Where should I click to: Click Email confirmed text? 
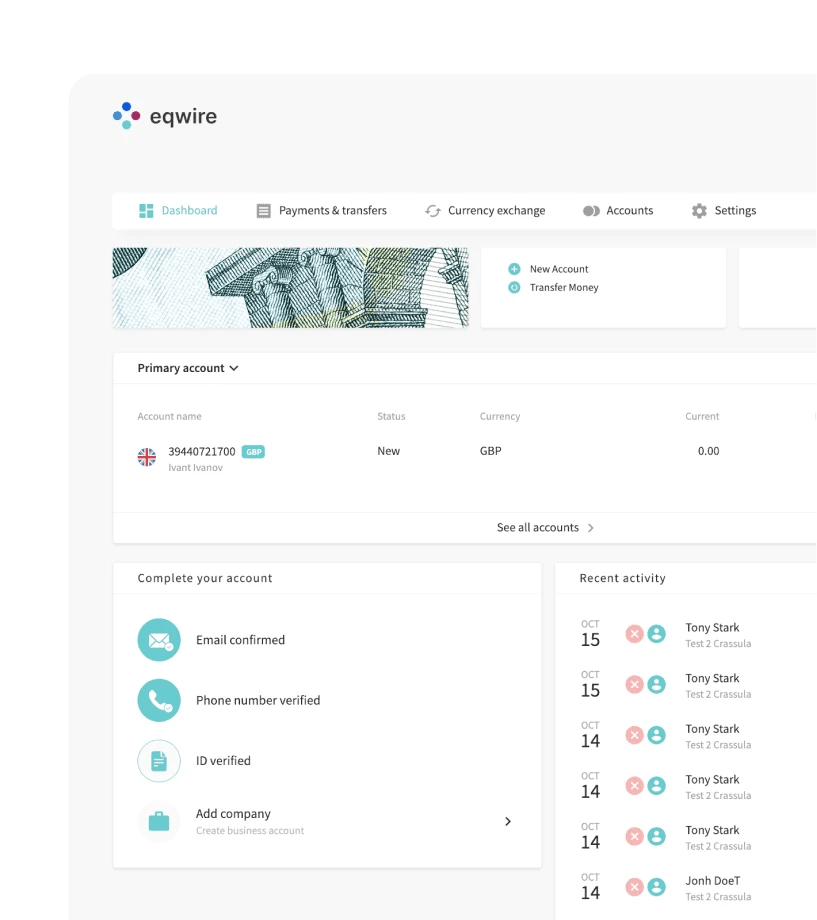pyautogui.click(x=241, y=640)
